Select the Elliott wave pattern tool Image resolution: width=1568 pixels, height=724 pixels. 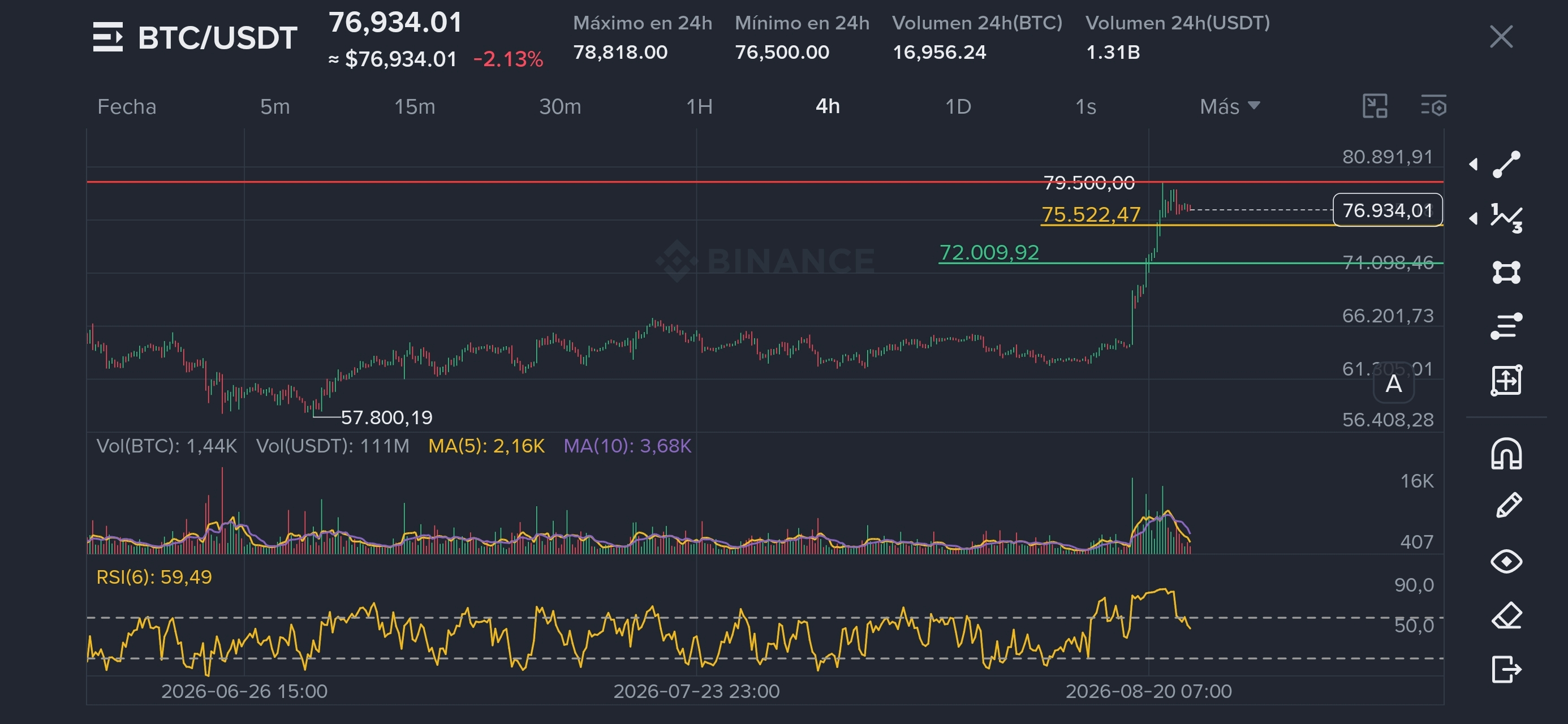(x=1506, y=218)
